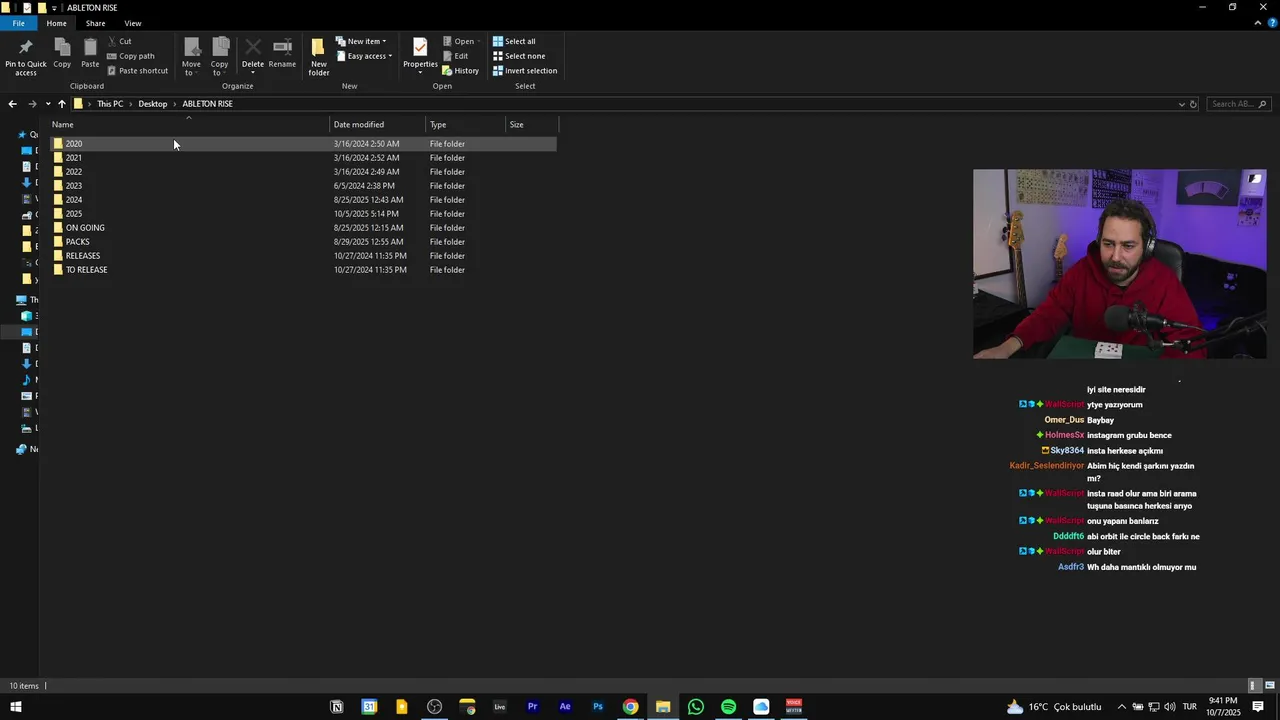Image resolution: width=1280 pixels, height=720 pixels.
Task: Open WhatsApp from the taskbar
Action: pos(696,707)
